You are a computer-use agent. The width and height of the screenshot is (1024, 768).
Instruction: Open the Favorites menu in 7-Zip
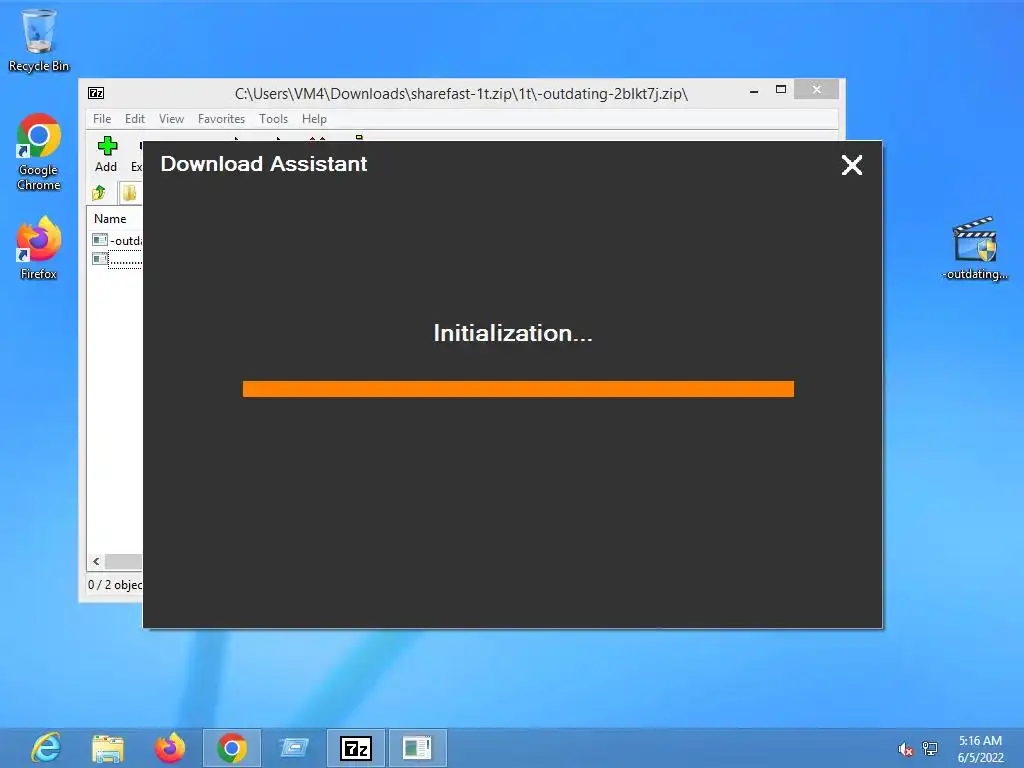coord(221,119)
